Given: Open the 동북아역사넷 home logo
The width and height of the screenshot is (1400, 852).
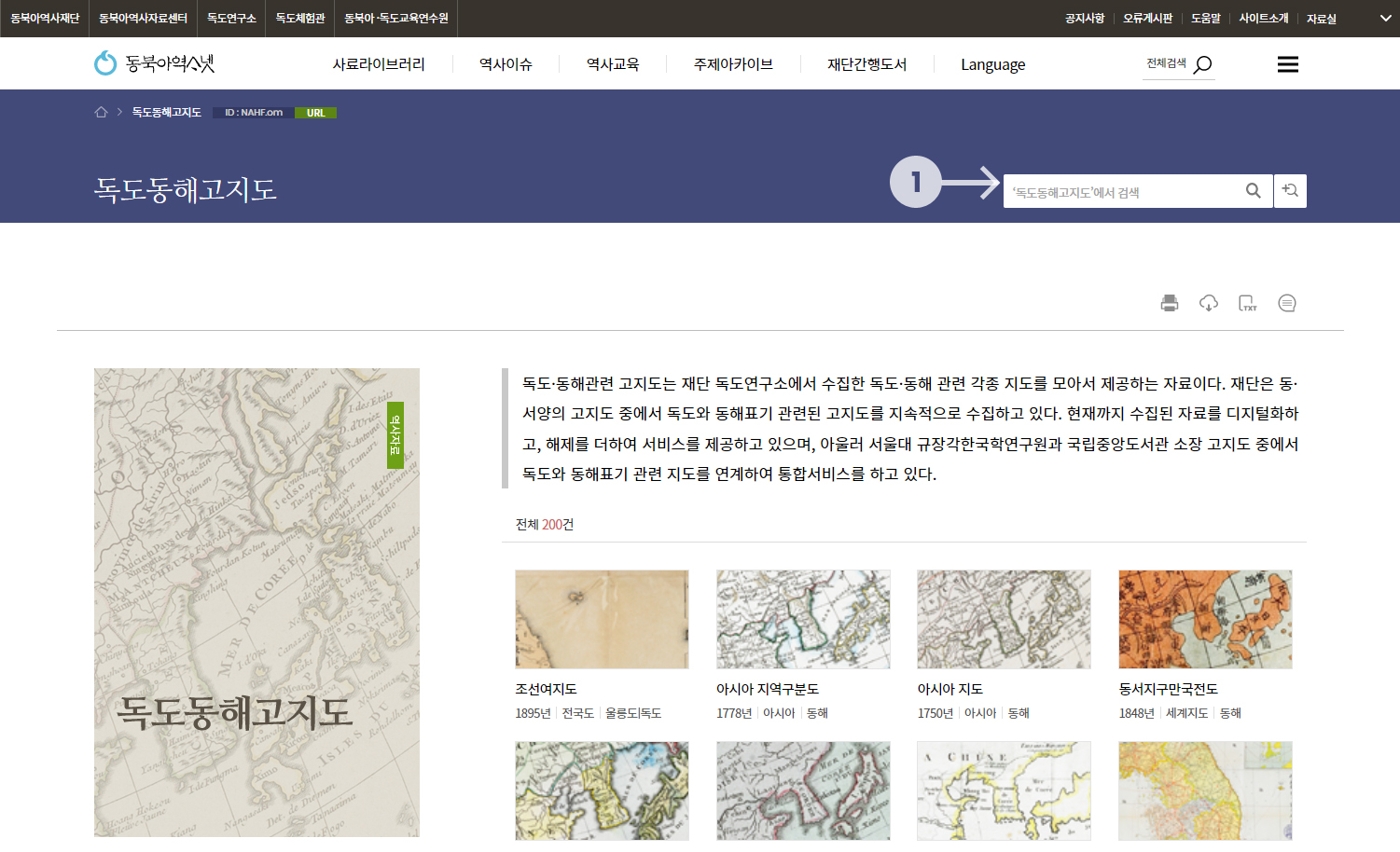Looking at the screenshot, I should coord(155,63).
